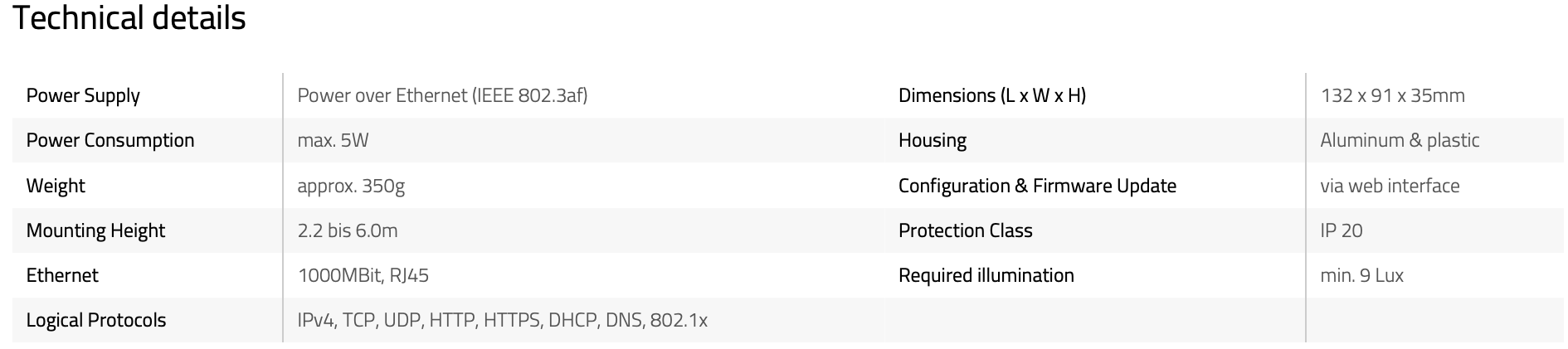This screenshot has height=349, width=1568.
Task: Click the max. 5W value
Action: point(333,140)
